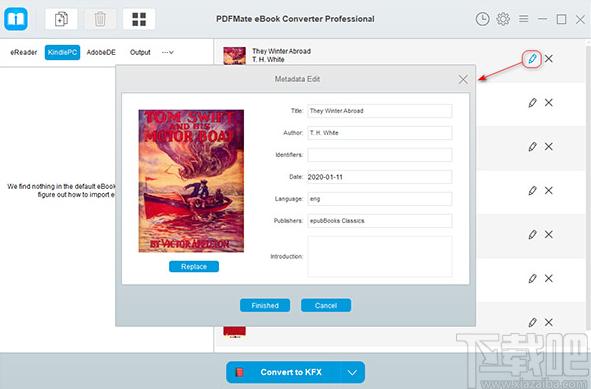
Task: Minimize the PDFMate window
Action: pos(542,19)
